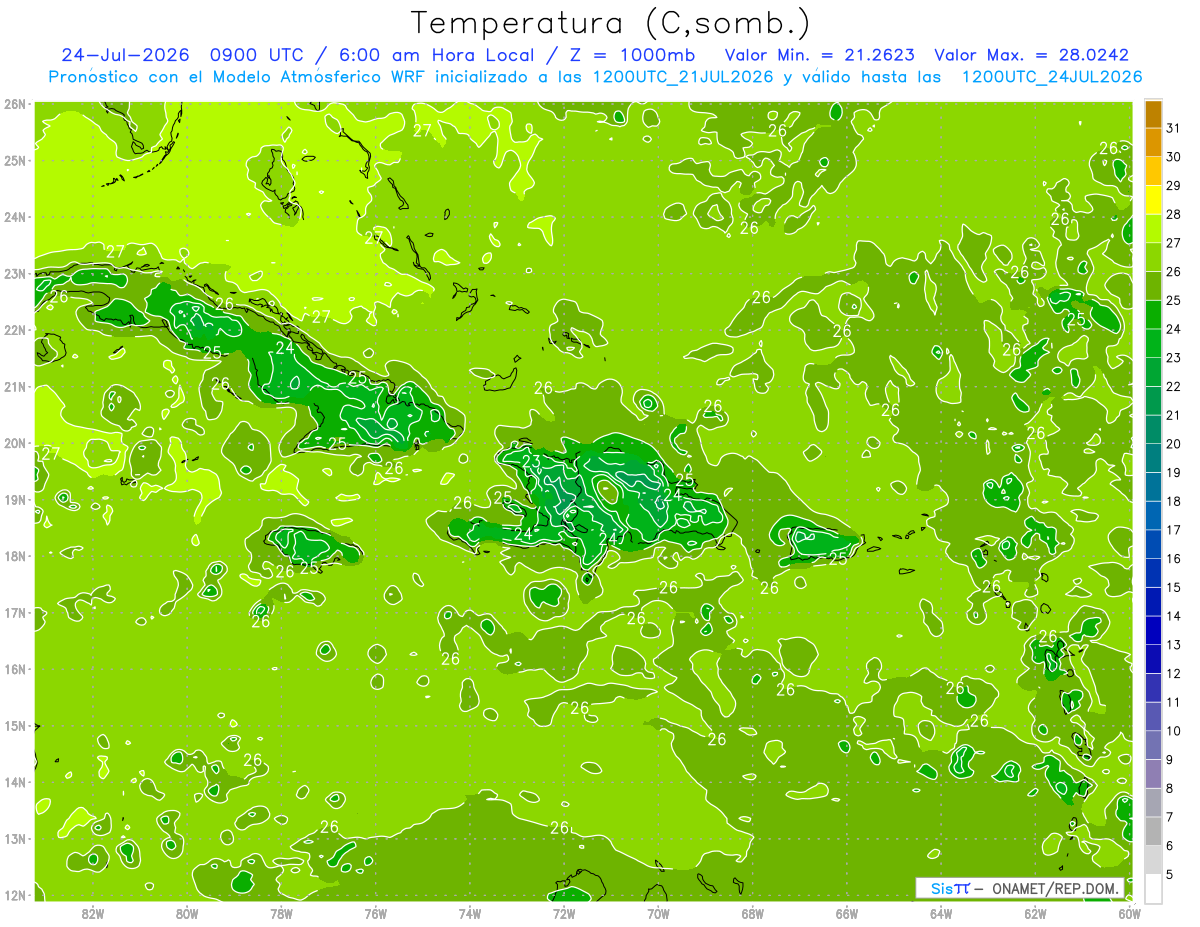Click the legend value label 20
The image size is (1200, 927).
coord(1174,444)
